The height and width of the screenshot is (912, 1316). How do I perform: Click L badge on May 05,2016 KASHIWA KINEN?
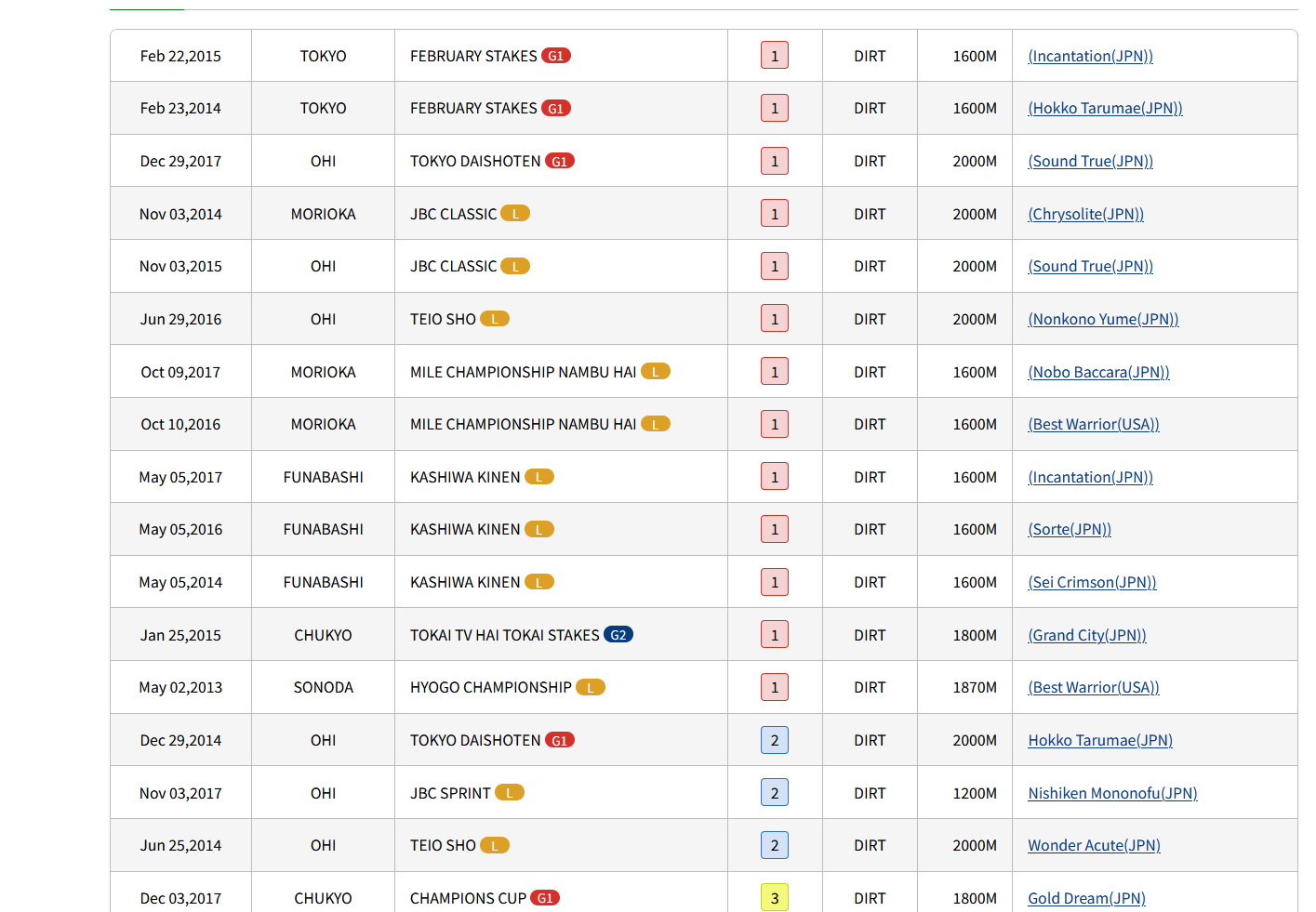[x=539, y=530]
